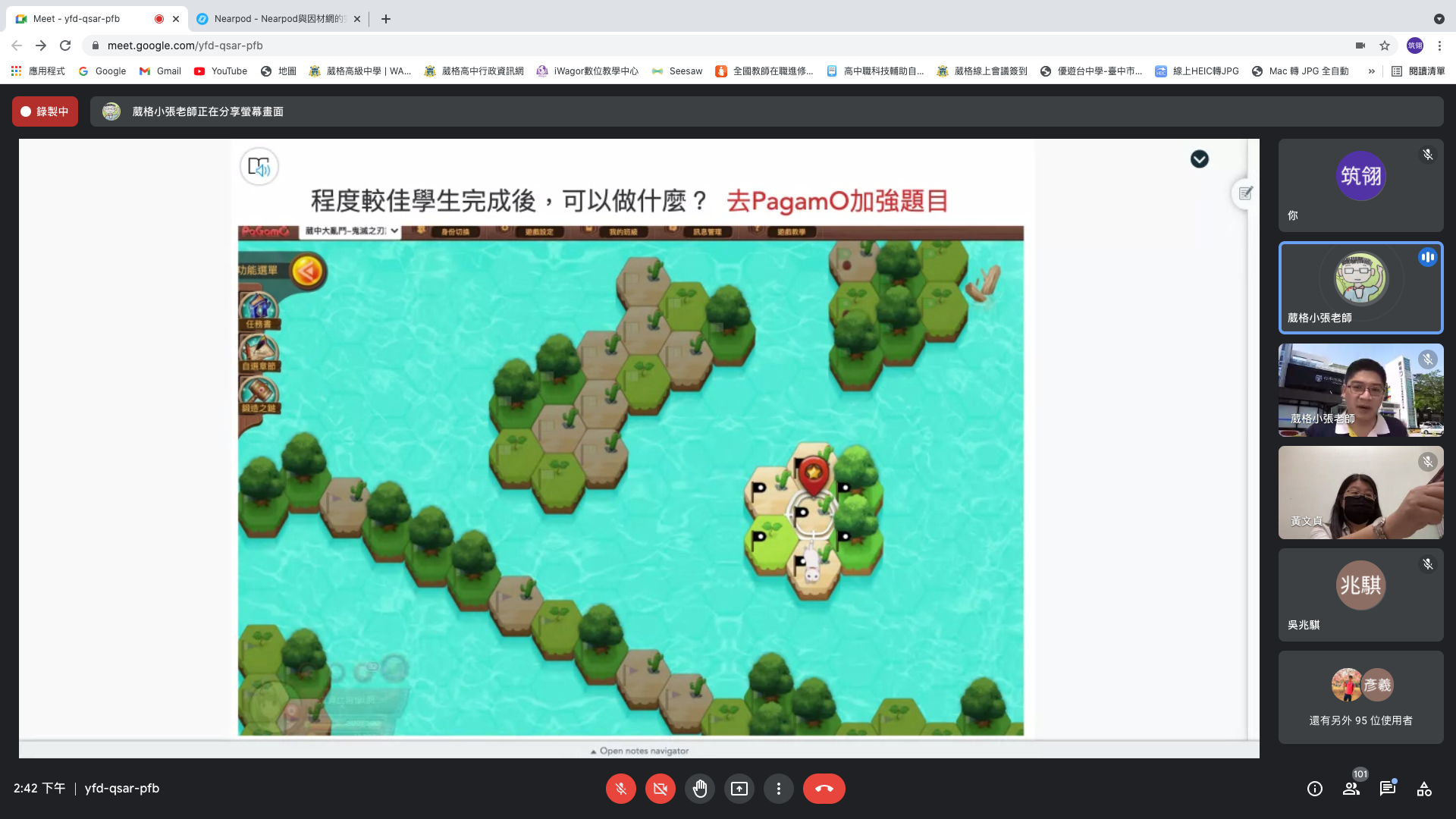Image resolution: width=1456 pixels, height=819 pixels.
Task: Open the meeting details info icon
Action: [1315, 789]
